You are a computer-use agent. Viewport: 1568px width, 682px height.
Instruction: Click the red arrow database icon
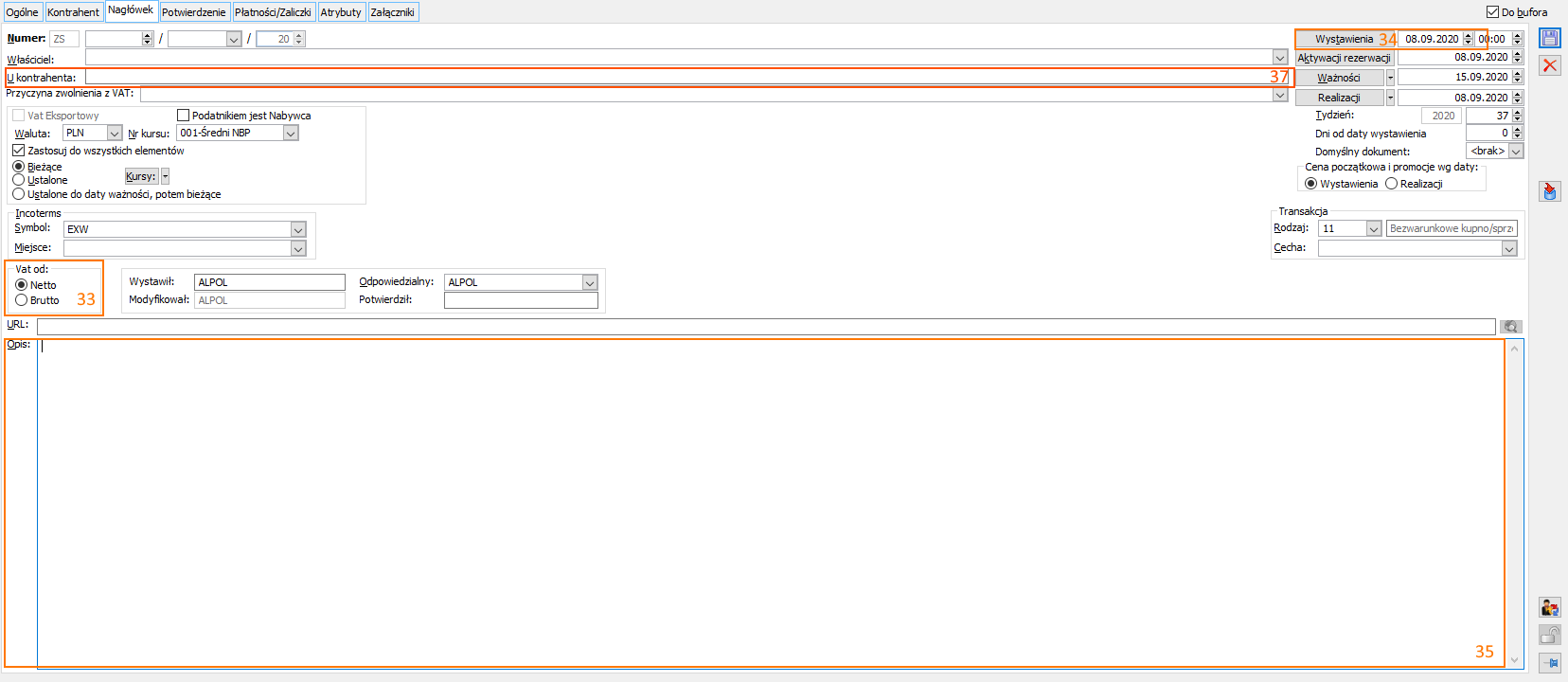1549,191
